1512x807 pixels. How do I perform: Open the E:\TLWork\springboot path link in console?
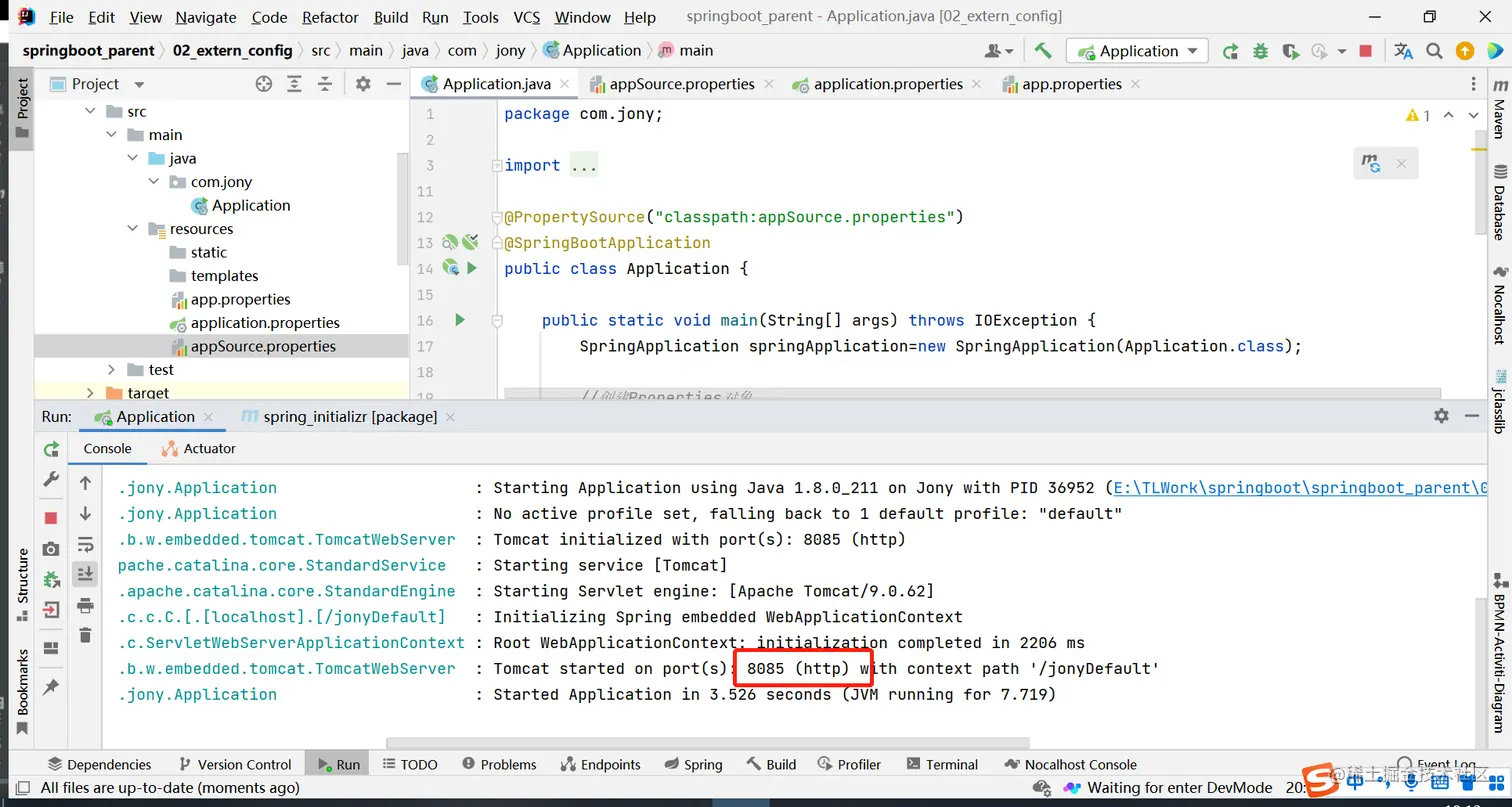click(x=1301, y=488)
